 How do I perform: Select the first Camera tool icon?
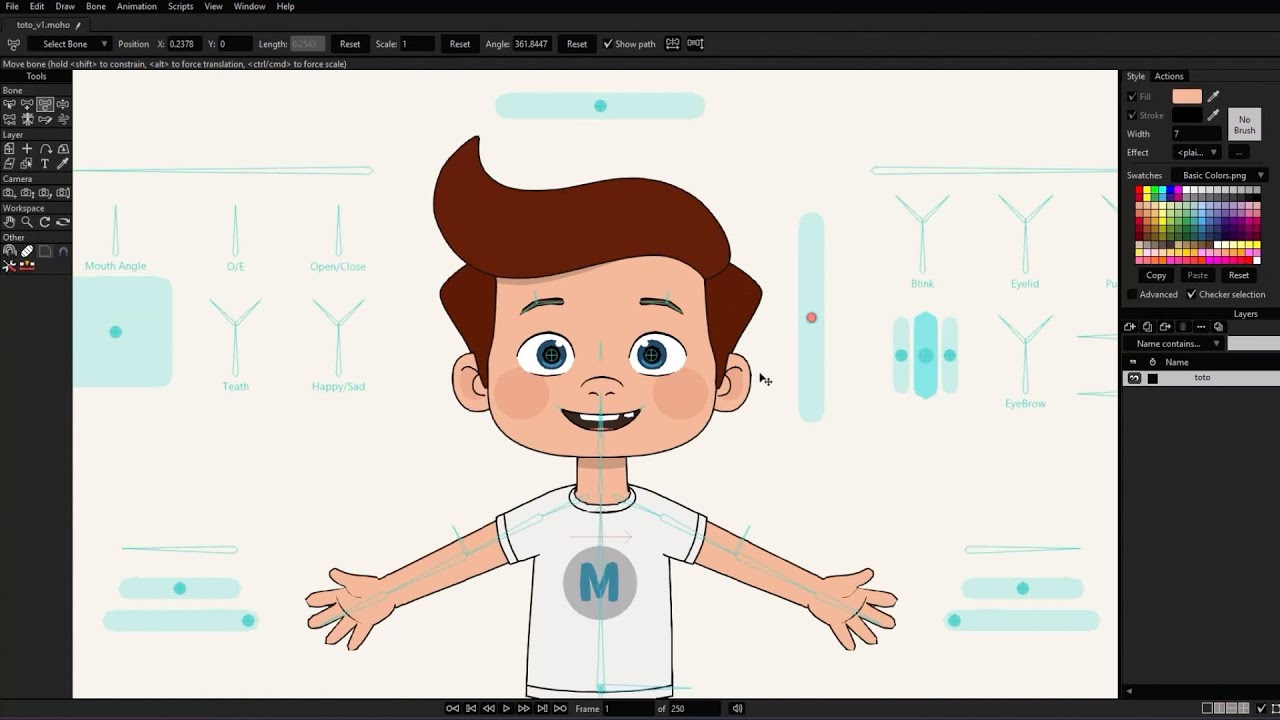pos(9,193)
